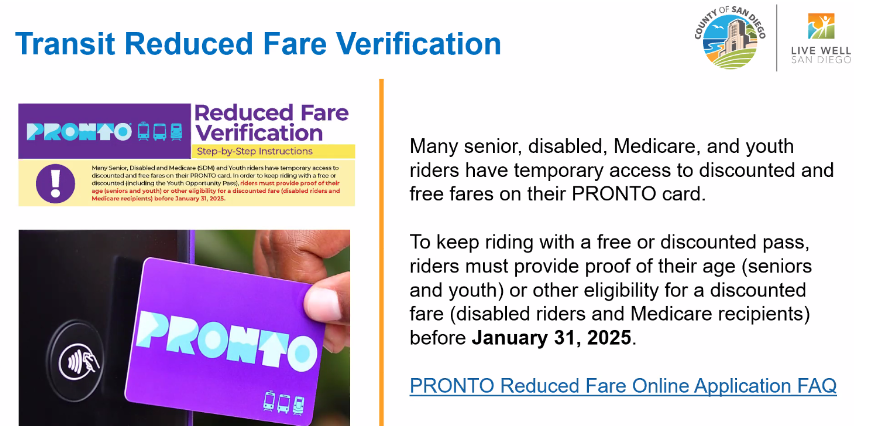Click the purple Reduced Fare Verification heading
Image resolution: width=875 pixels, height=438 pixels.
[x=272, y=123]
